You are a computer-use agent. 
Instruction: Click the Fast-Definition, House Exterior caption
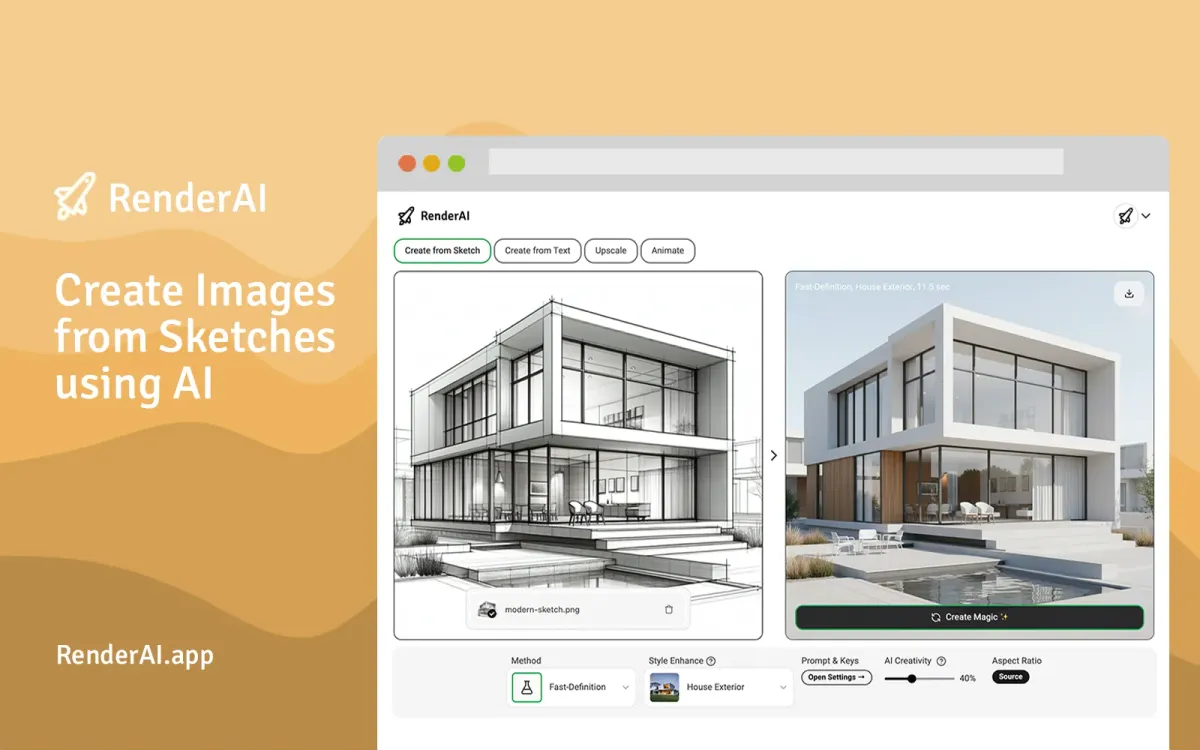tap(872, 288)
